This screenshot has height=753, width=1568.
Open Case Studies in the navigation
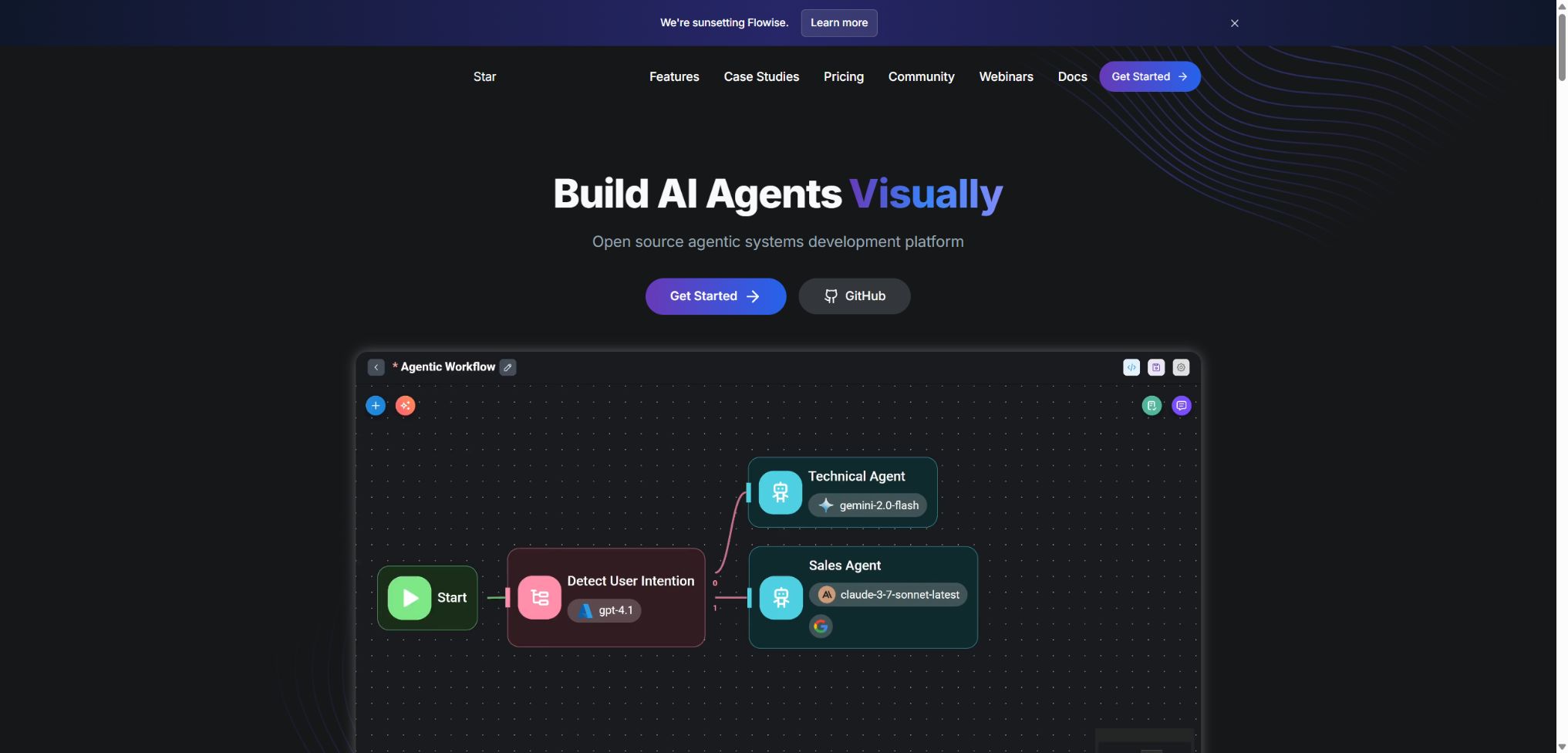point(761,76)
